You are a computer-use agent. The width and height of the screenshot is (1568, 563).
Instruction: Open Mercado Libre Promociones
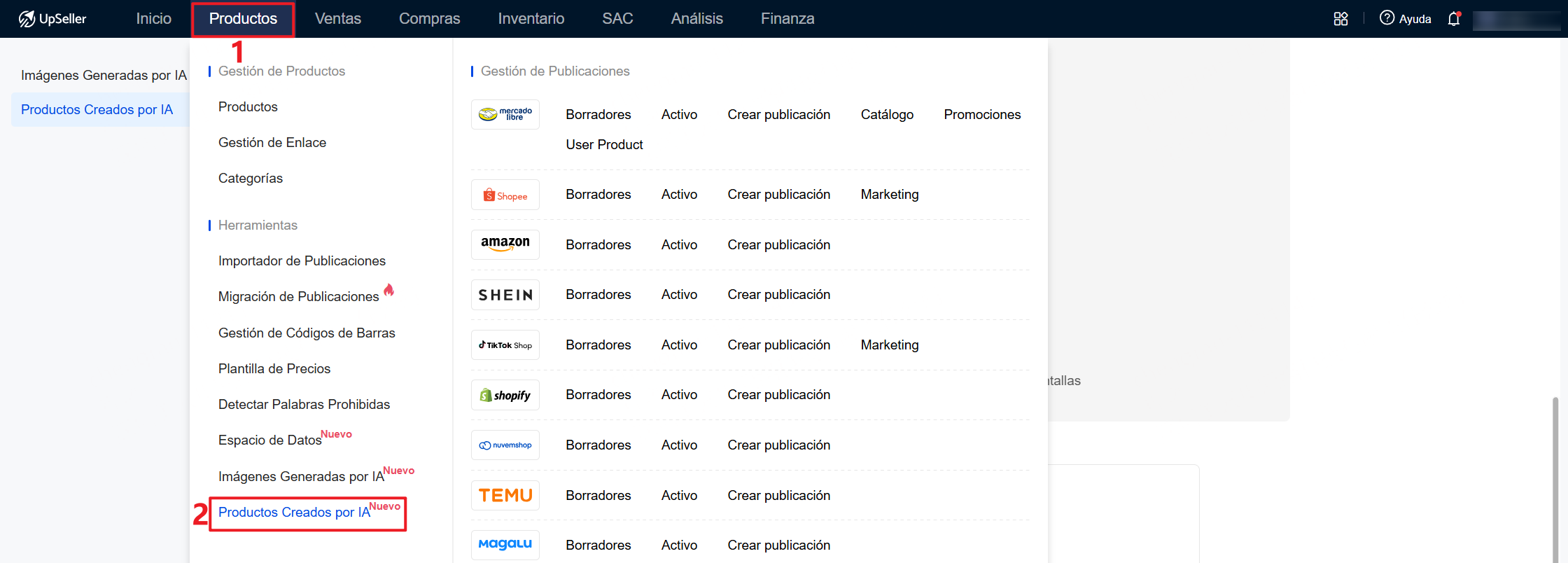[982, 114]
